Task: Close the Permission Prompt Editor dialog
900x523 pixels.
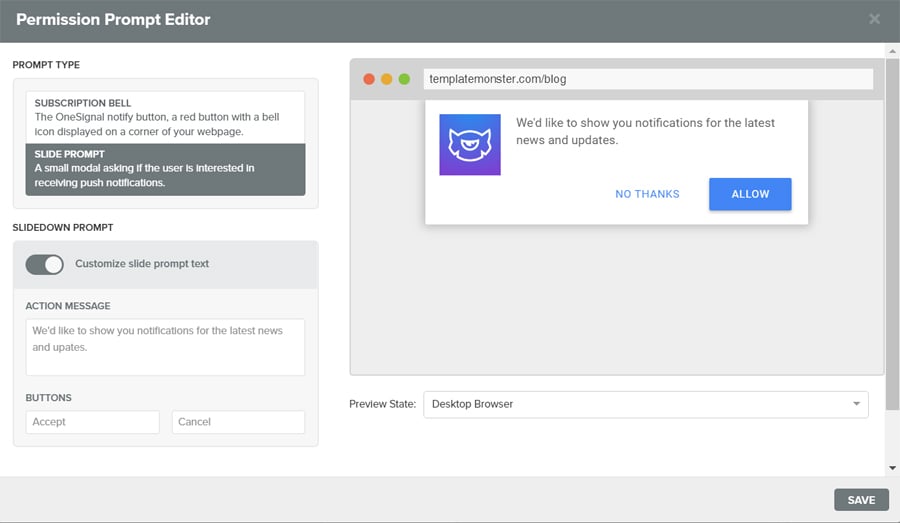Action: click(874, 19)
